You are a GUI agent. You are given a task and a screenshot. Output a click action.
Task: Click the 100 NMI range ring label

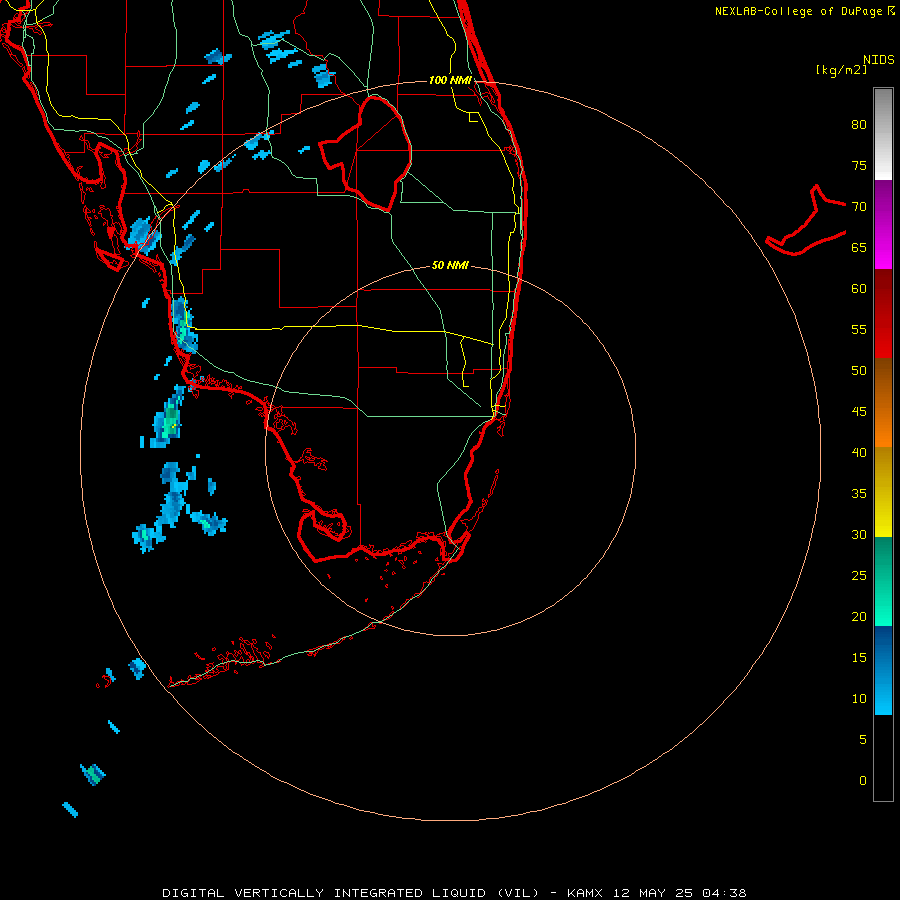coord(450,80)
